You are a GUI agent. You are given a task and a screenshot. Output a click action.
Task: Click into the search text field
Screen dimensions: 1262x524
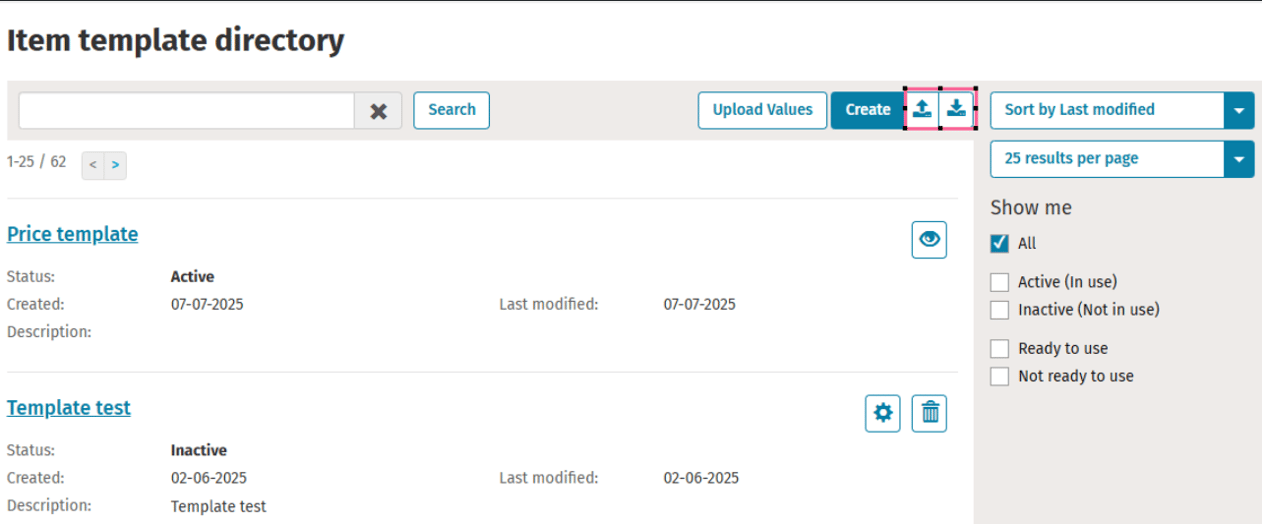click(x=186, y=111)
